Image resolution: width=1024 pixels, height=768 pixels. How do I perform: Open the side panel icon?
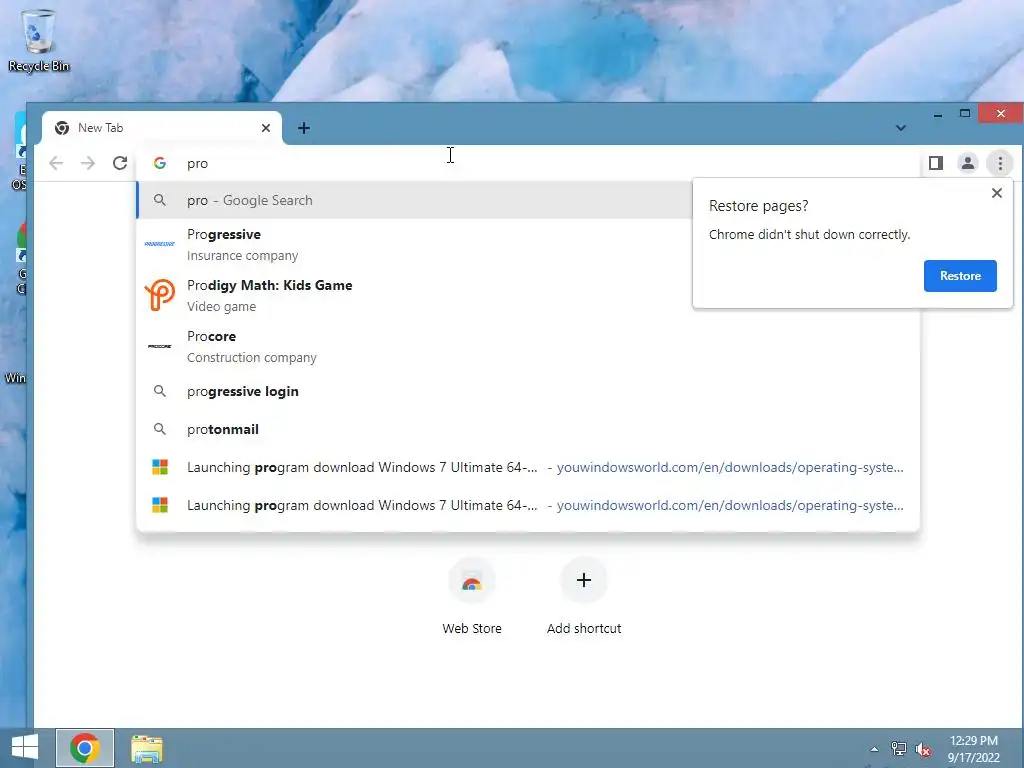coord(936,163)
